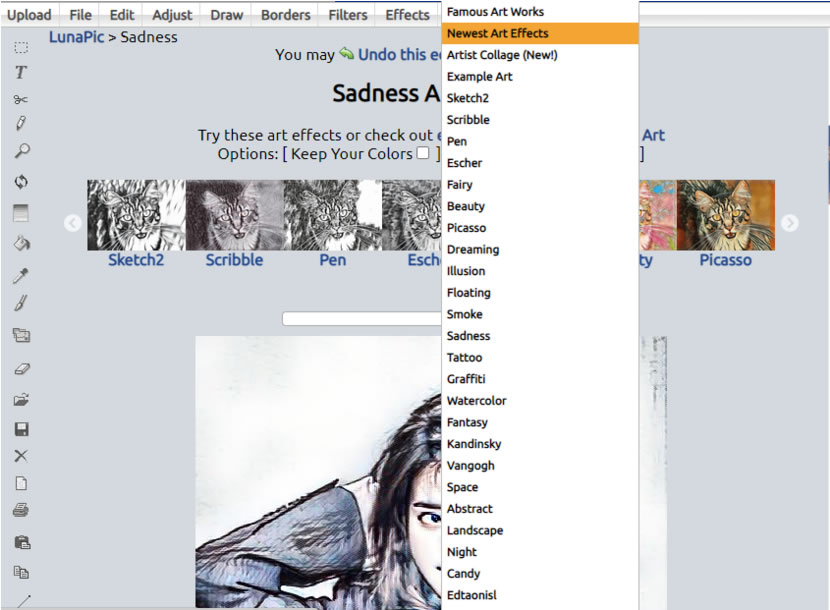Click the Pen effect cat thumbnail
The image size is (830, 610).
pos(332,215)
